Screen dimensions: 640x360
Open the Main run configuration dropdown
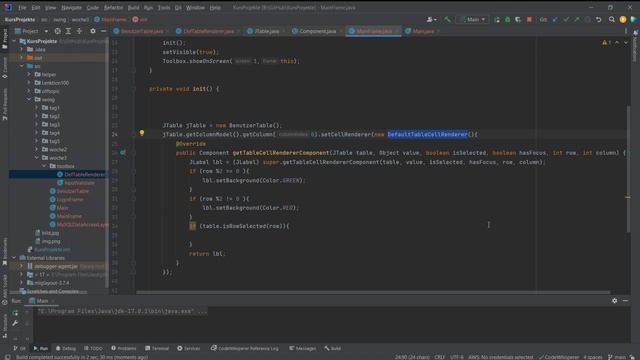pyautogui.click(x=473, y=19)
